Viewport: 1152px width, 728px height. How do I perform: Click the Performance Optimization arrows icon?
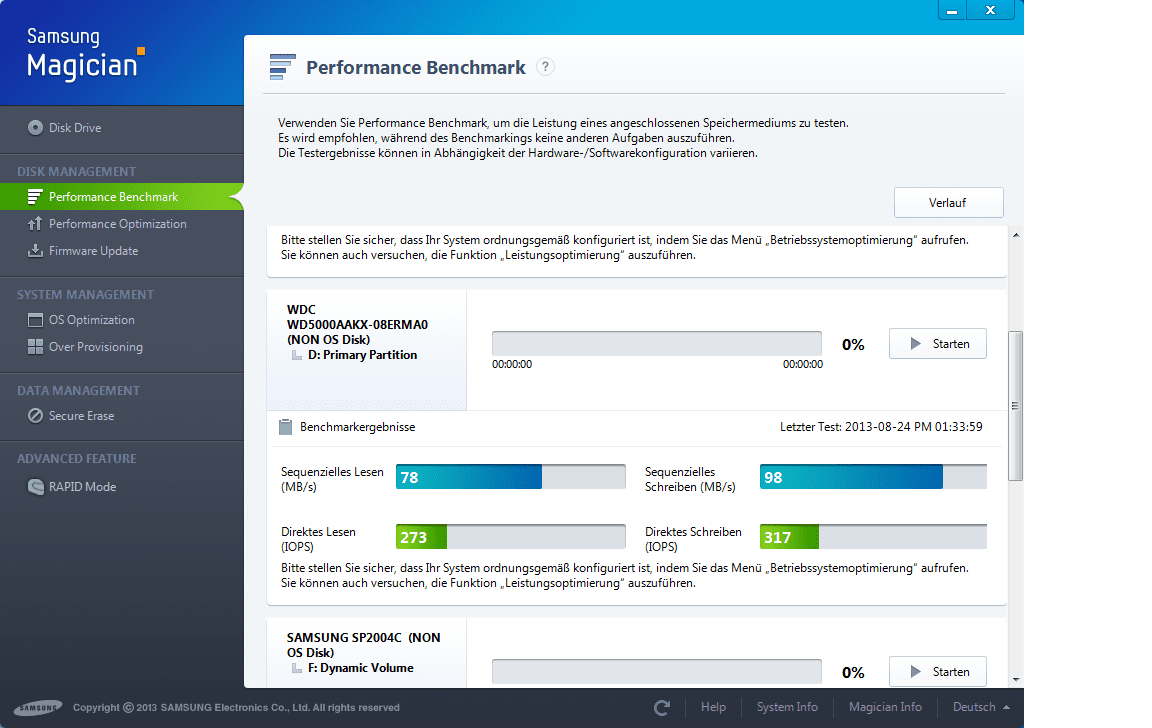click(35, 224)
